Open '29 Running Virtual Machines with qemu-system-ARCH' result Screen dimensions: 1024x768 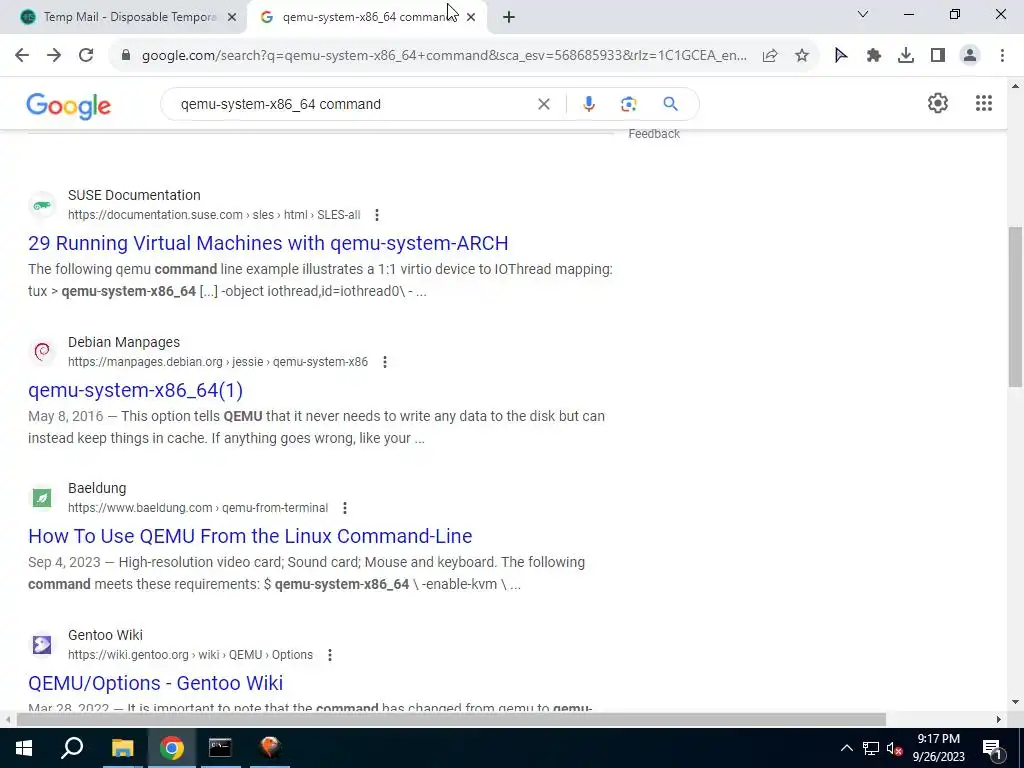(268, 243)
